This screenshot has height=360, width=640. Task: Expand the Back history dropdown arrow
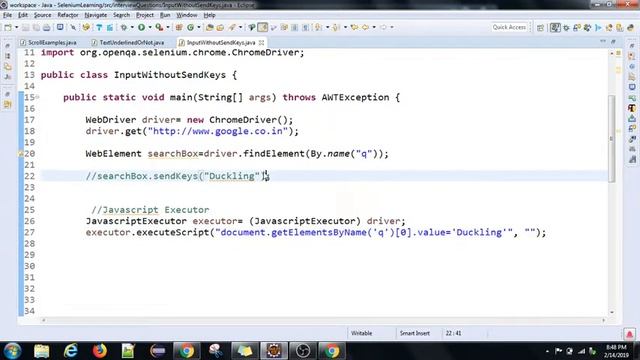point(373,27)
